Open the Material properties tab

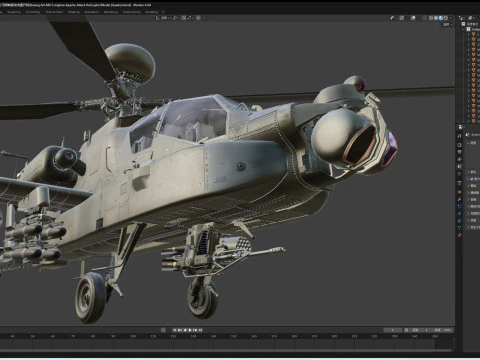point(459,235)
